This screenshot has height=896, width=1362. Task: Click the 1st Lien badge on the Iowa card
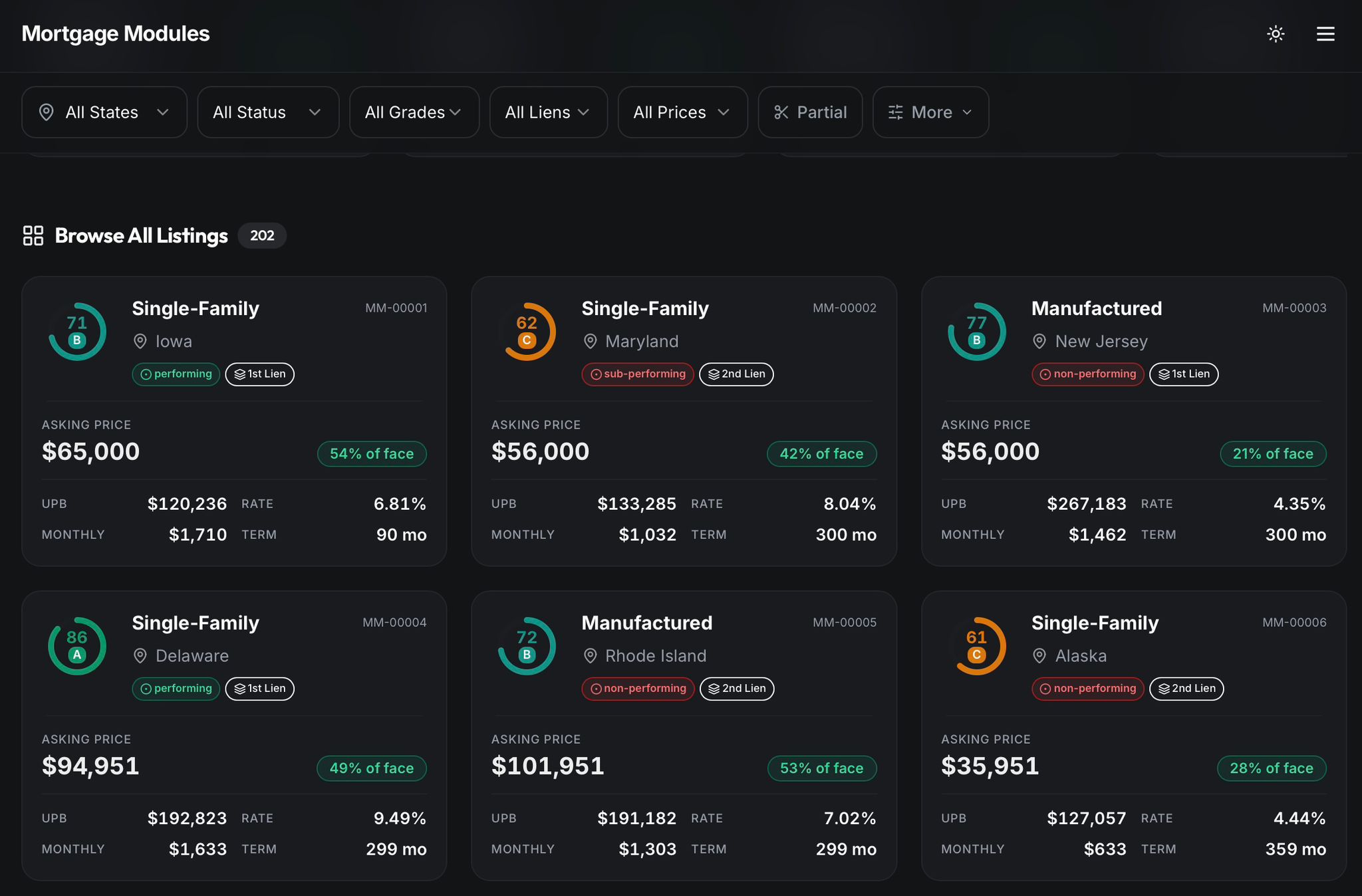pyautogui.click(x=260, y=374)
